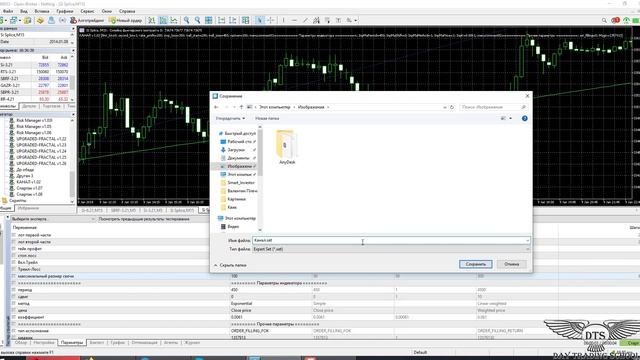Tick checkbox for 'коэффициент' parameter

tap(14, 317)
